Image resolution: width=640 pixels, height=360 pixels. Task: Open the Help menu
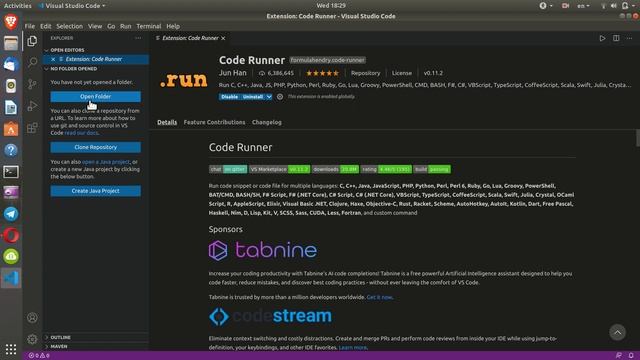[x=173, y=26]
